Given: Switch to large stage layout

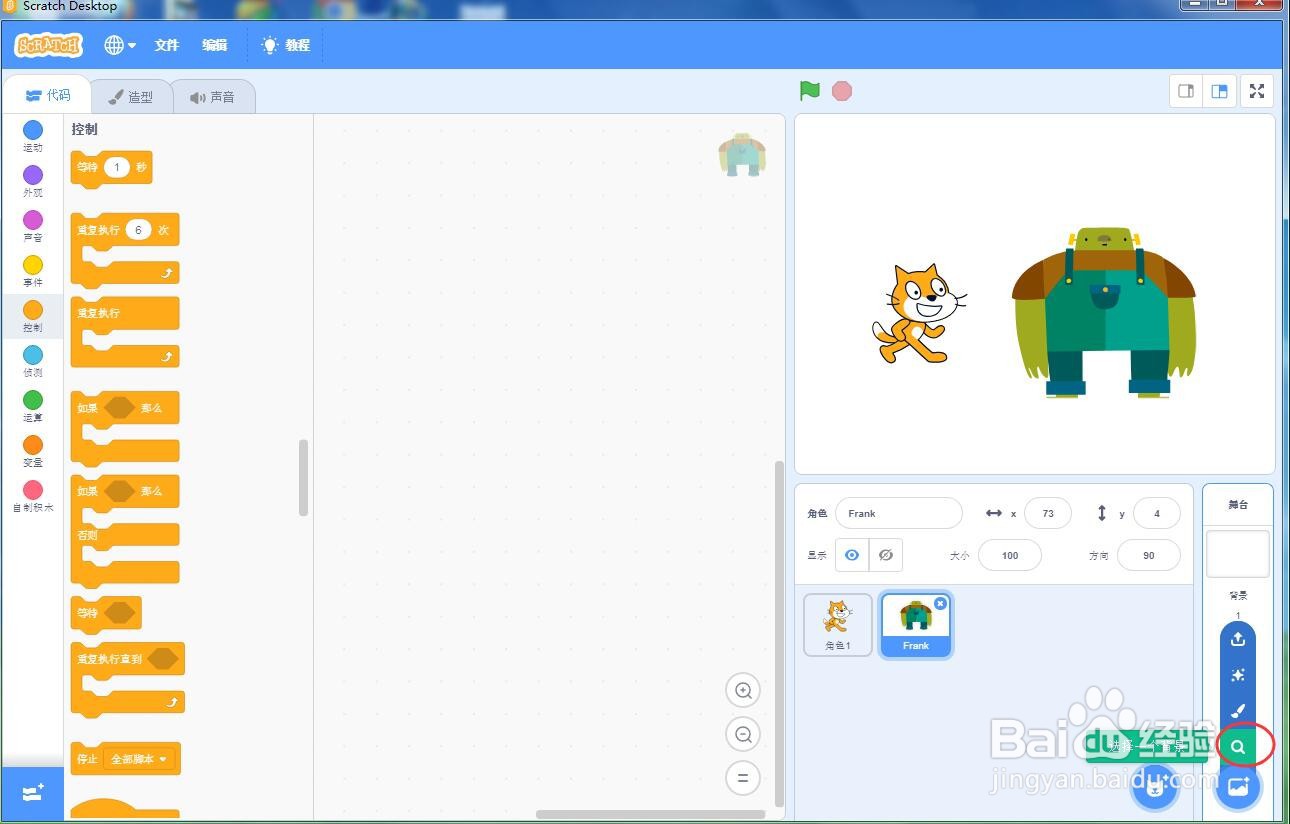Looking at the screenshot, I should (x=1219, y=91).
